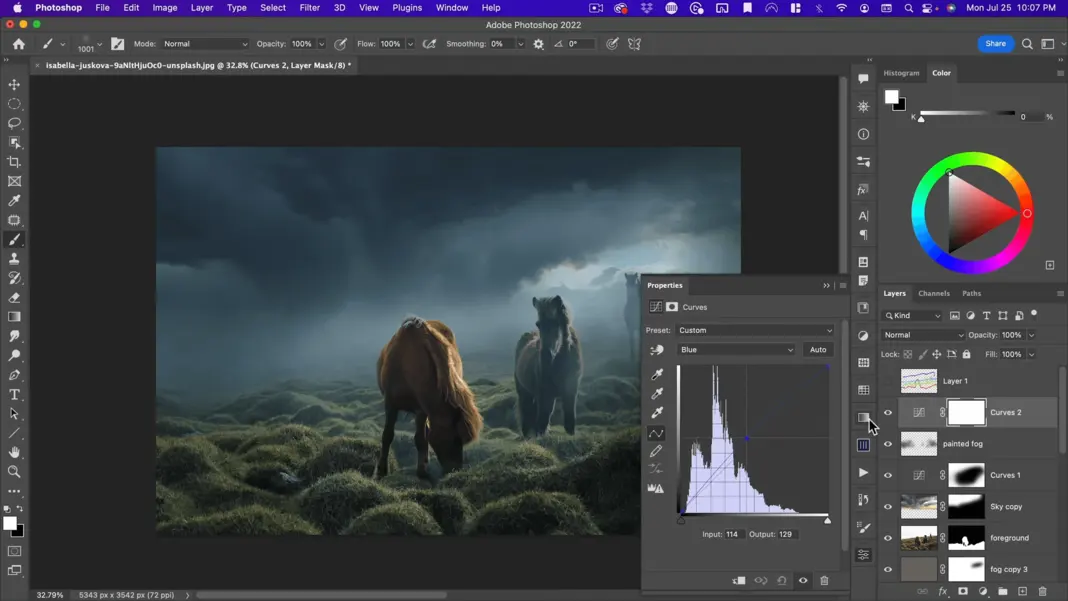Click the Auto button in Curves

tap(818, 350)
